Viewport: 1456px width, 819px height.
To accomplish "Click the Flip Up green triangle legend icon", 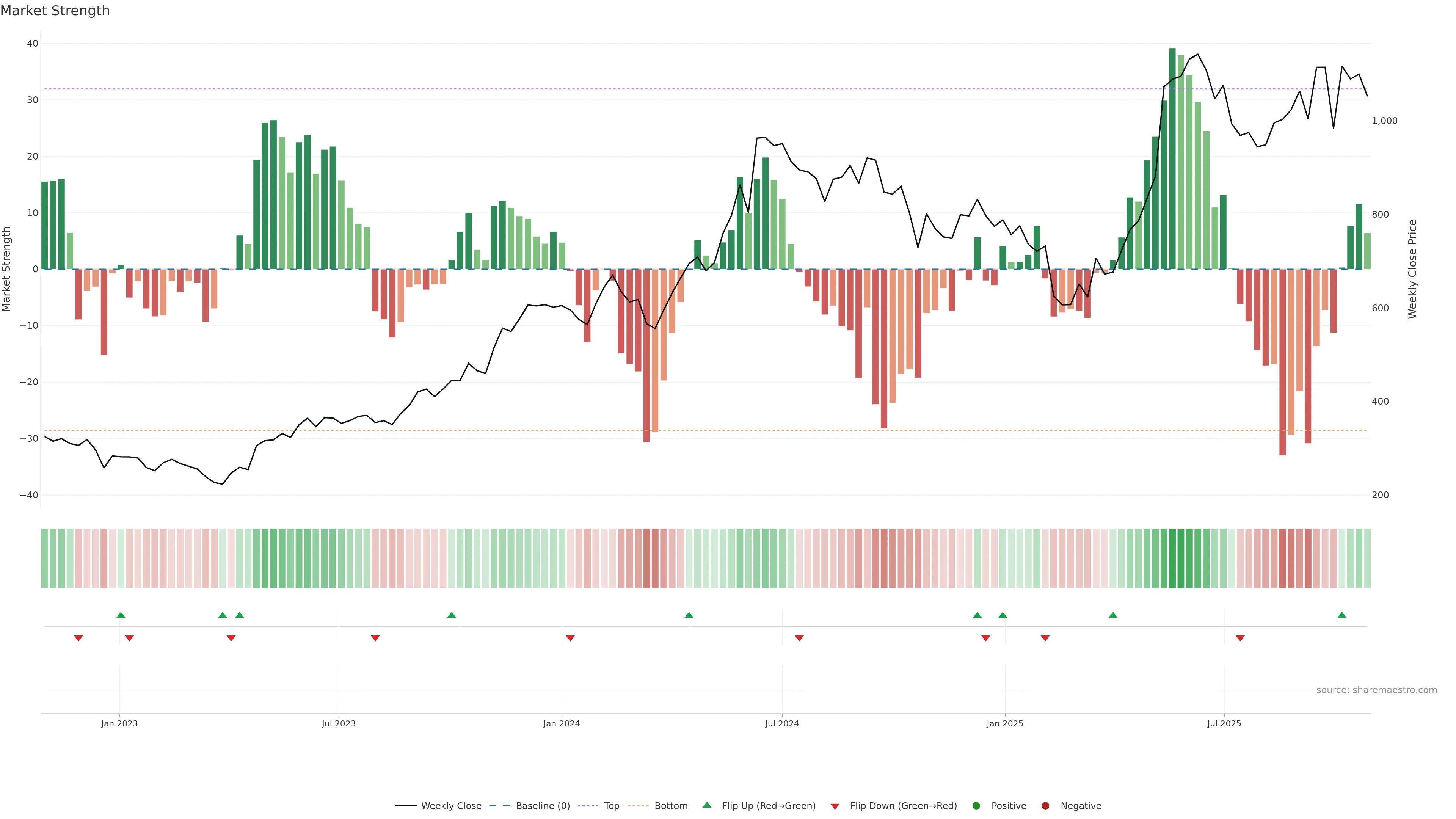I will [x=706, y=805].
